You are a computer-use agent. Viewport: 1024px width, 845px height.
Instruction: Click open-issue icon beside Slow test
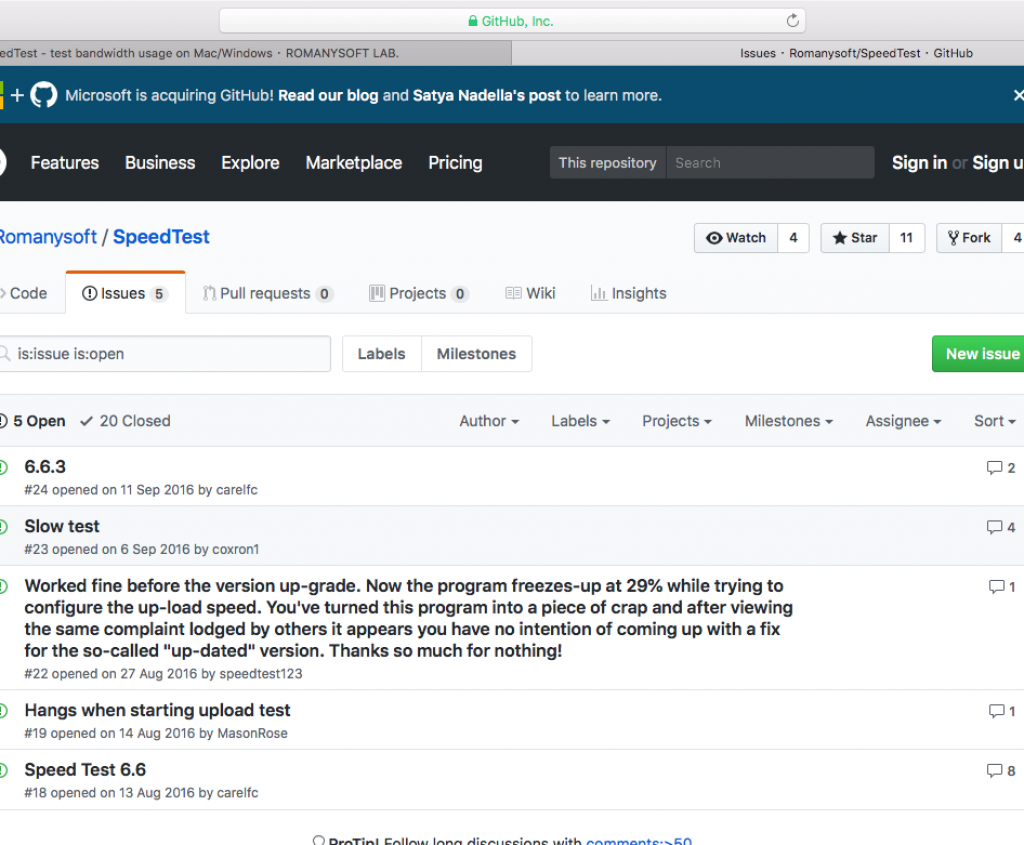tap(3, 526)
